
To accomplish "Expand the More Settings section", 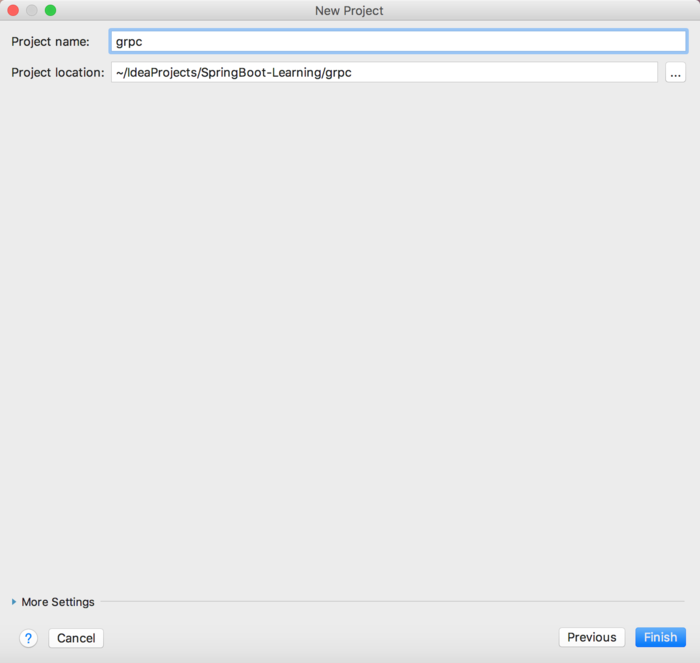I will point(53,602).
